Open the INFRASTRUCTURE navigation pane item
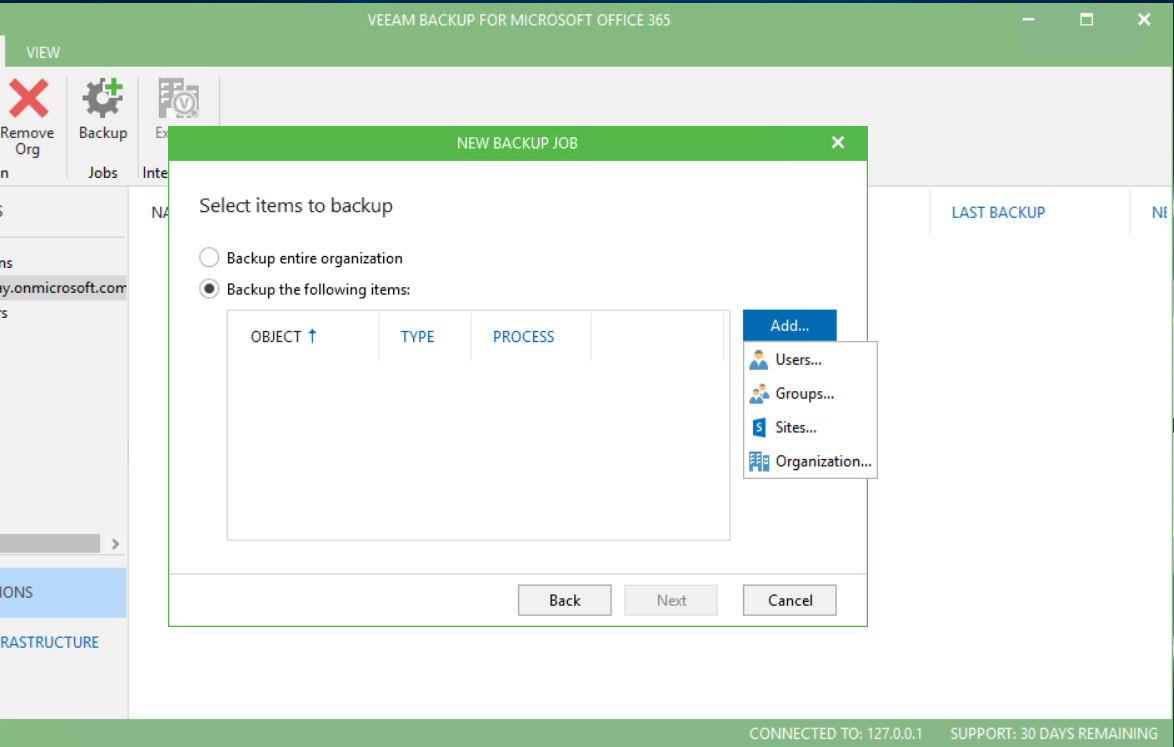The image size is (1174, 747). [49, 642]
